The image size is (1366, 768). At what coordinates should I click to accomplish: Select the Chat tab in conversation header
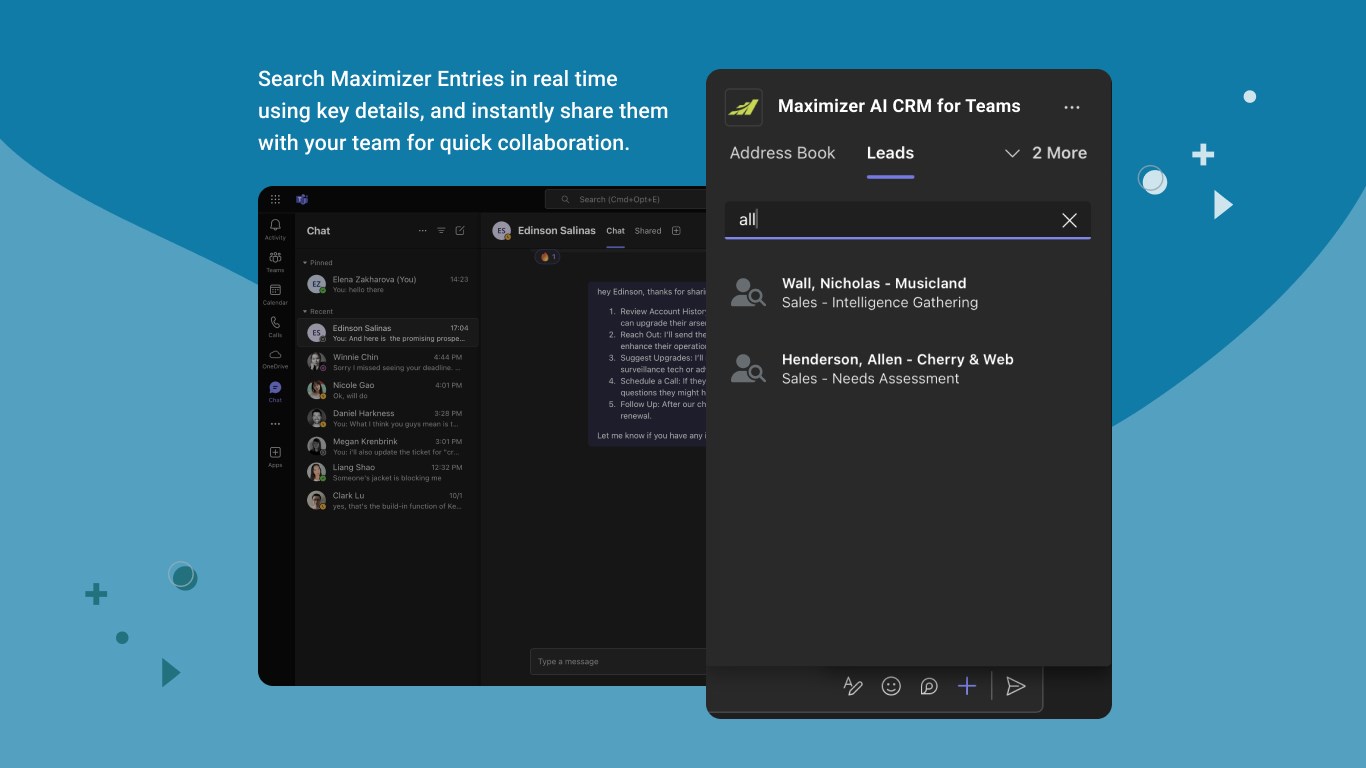tap(615, 231)
